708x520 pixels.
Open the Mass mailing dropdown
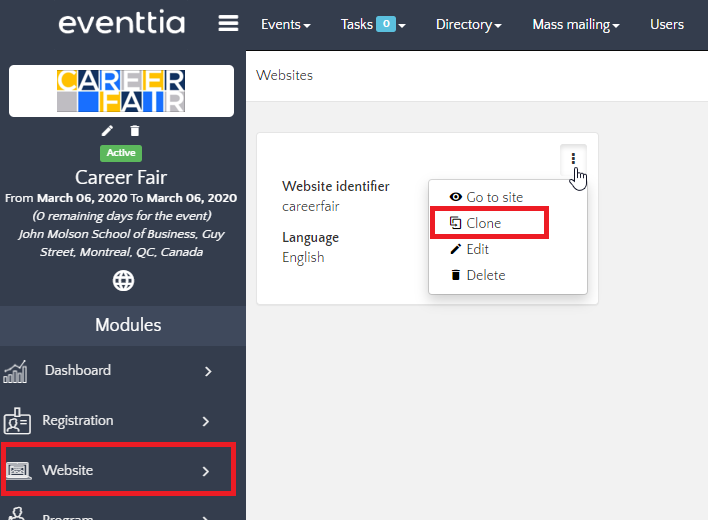pos(576,24)
